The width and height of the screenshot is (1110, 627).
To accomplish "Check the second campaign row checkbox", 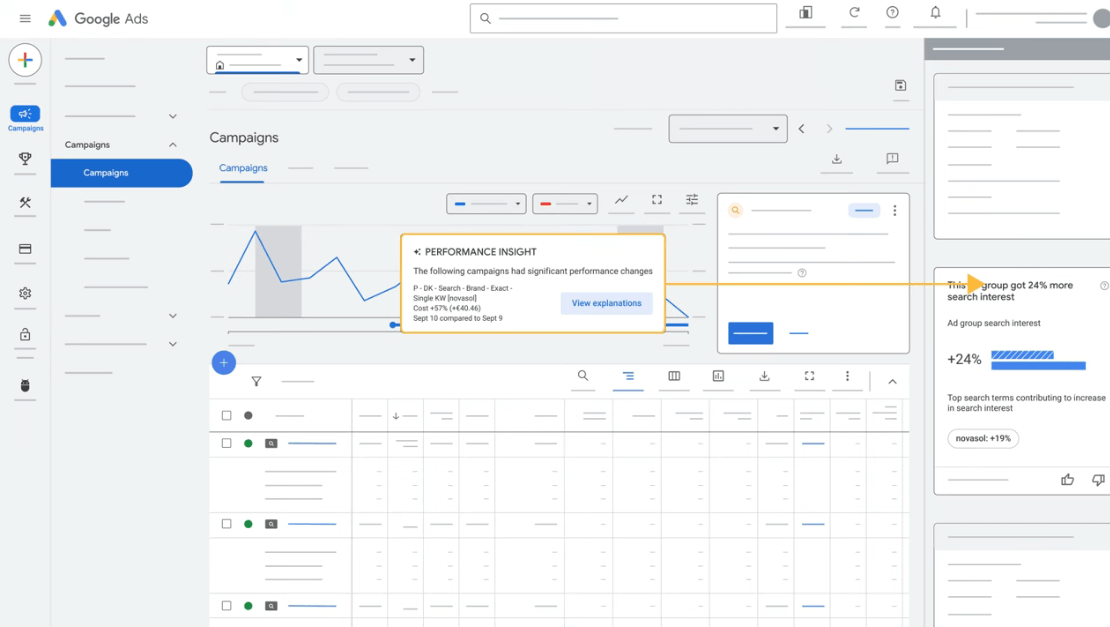I will 226,524.
